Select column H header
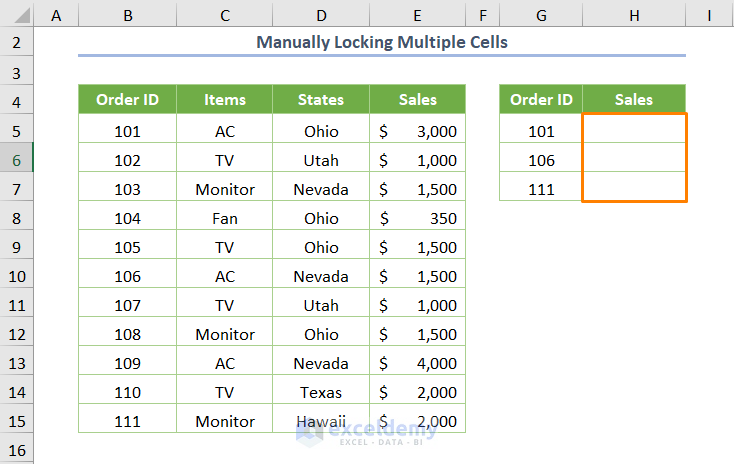The width and height of the screenshot is (734, 464). click(x=634, y=14)
